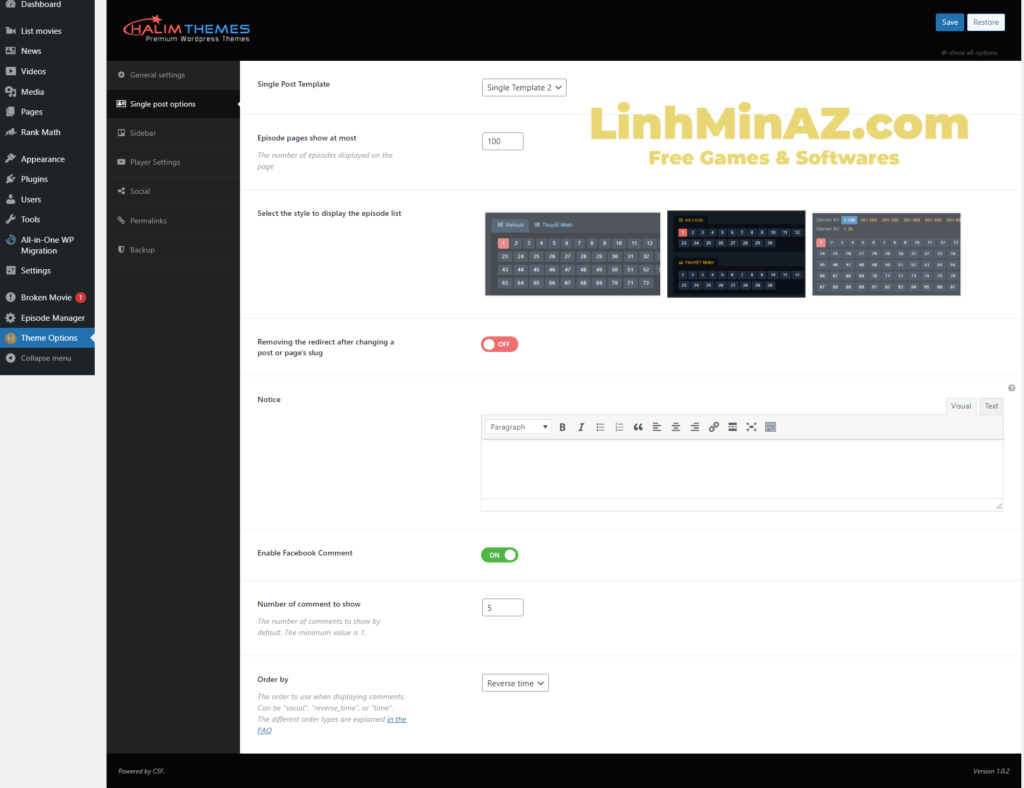The image size is (1024, 788).
Task: Select first episode list style thumbnail
Action: pyautogui.click(x=572, y=254)
